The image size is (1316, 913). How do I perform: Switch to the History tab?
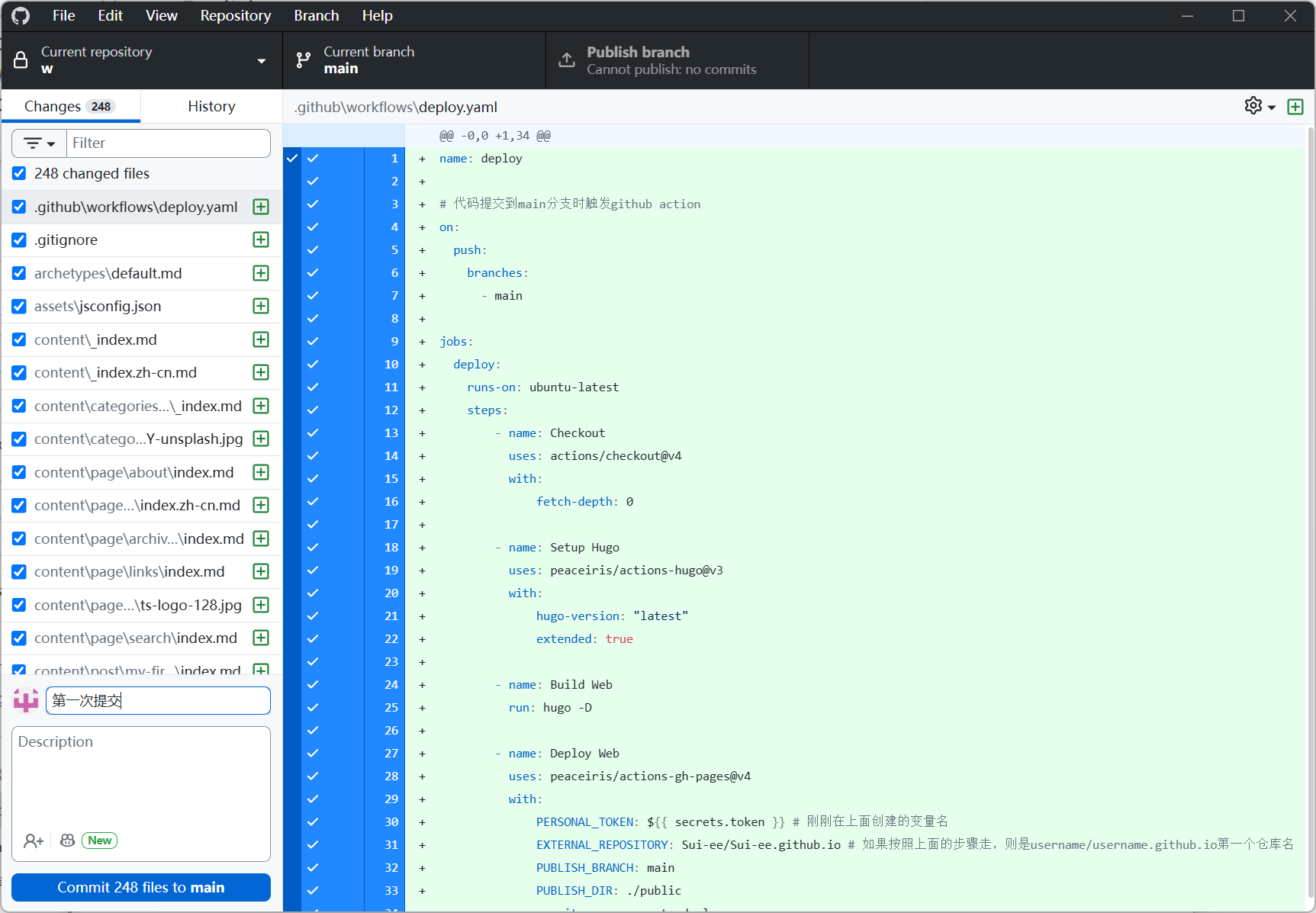coord(211,106)
